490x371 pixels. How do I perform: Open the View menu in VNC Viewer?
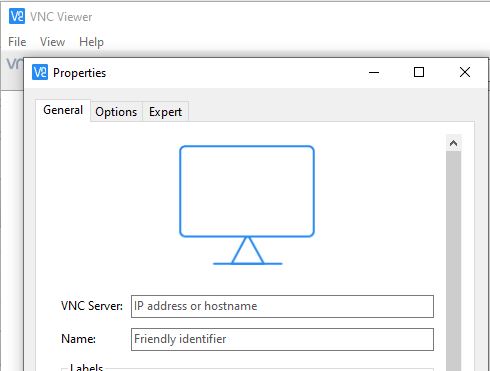pyautogui.click(x=52, y=42)
